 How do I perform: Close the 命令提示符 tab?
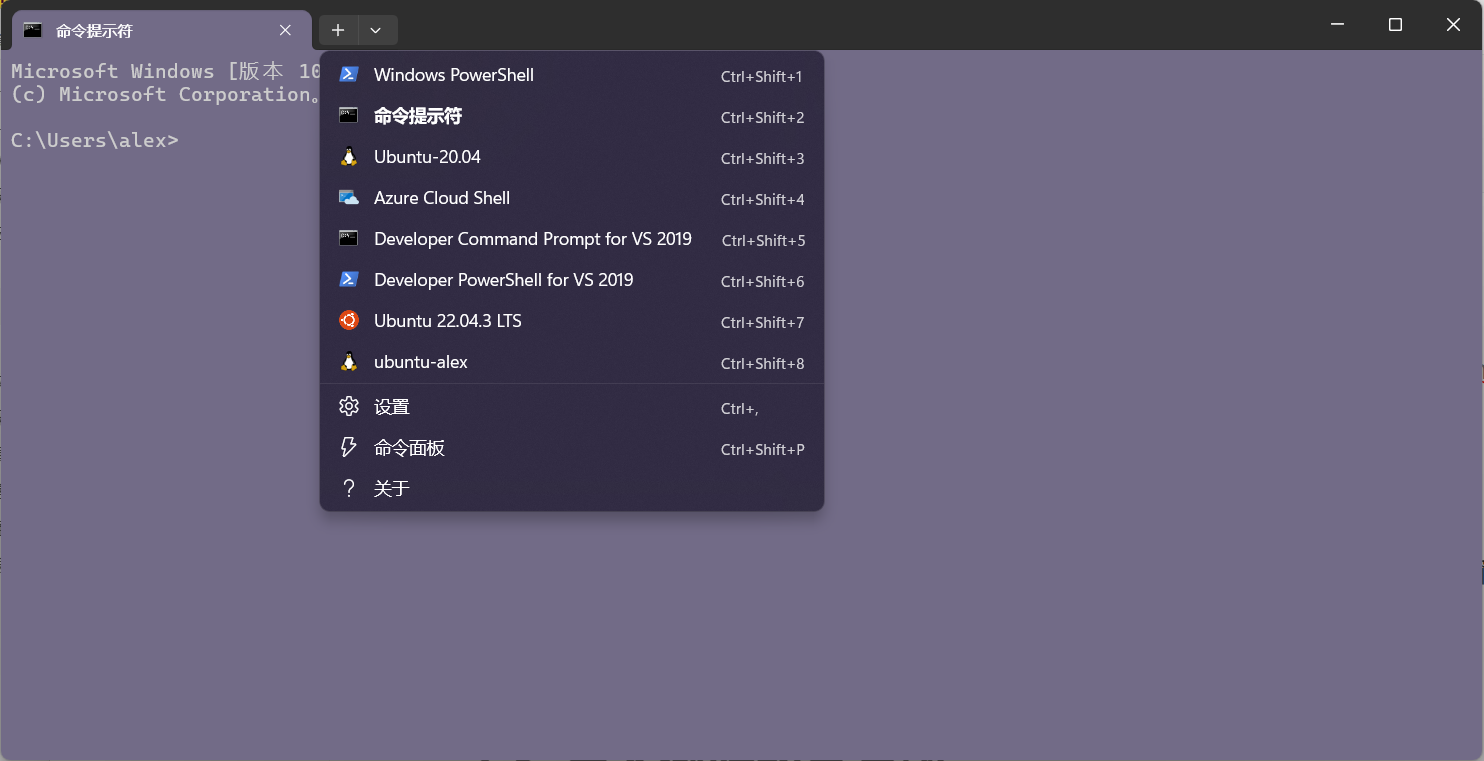284,30
